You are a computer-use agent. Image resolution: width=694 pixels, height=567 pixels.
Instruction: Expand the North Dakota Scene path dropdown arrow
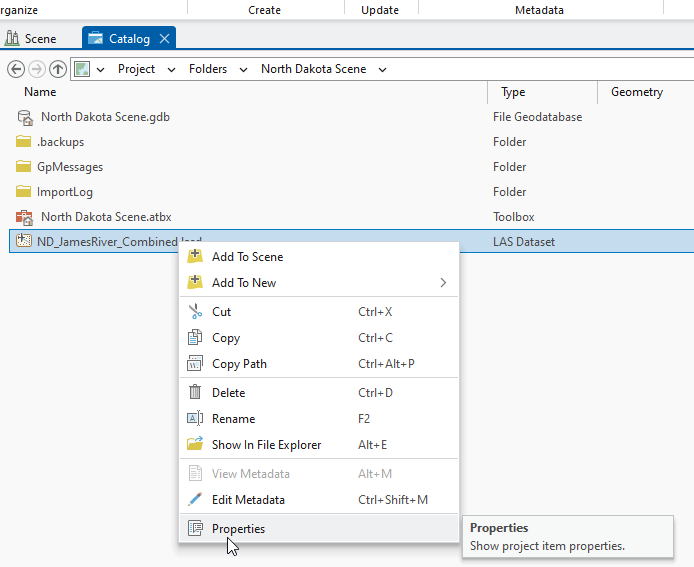pos(382,69)
